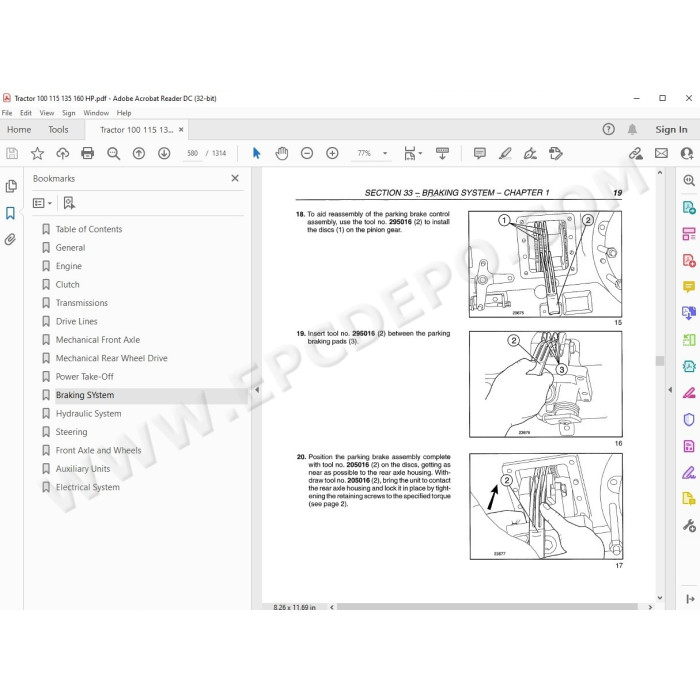The width and height of the screenshot is (700, 700).
Task: Go to previous page arrow
Action: tap(139, 154)
